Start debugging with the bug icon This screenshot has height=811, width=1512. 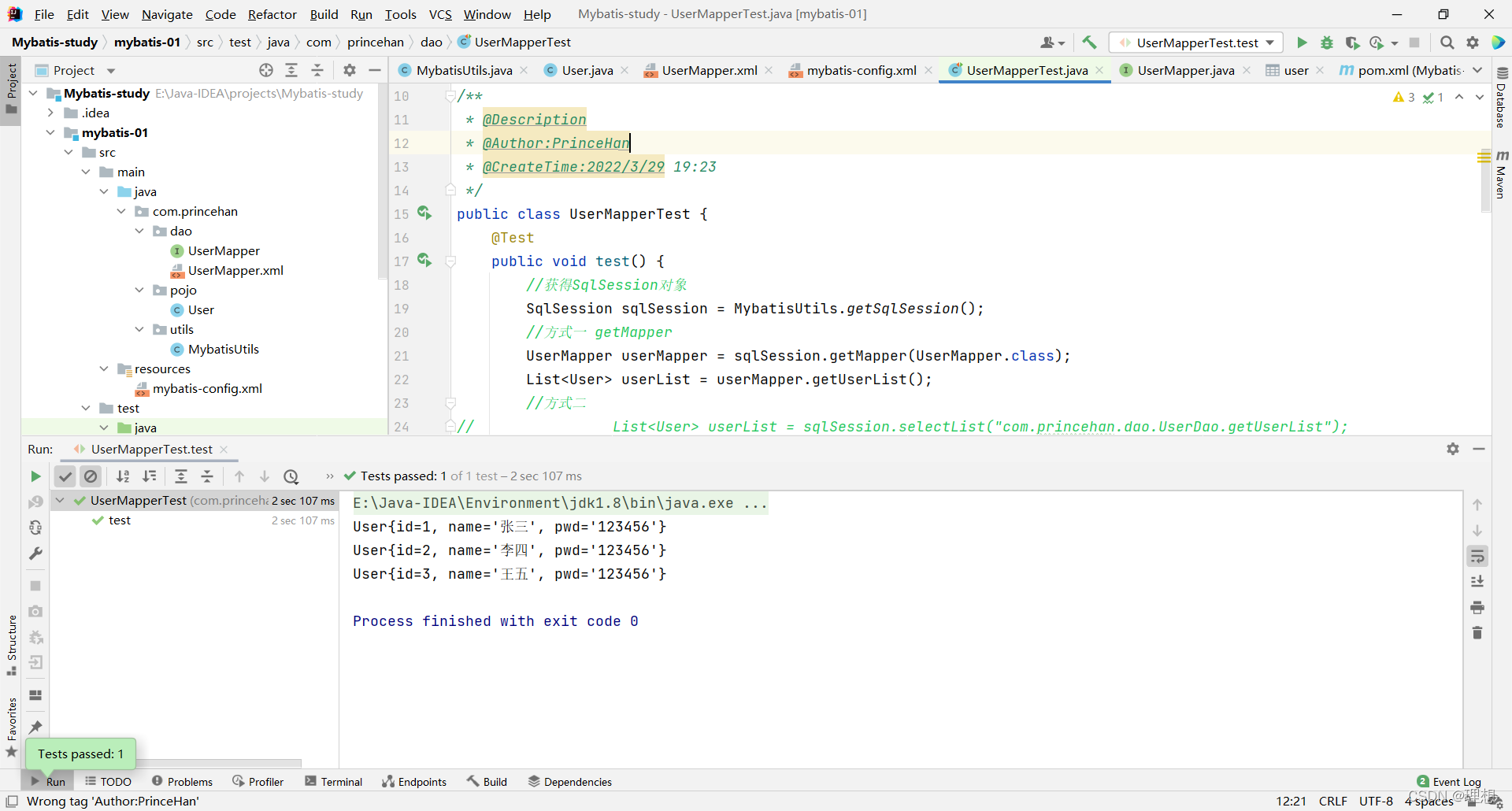[1327, 43]
